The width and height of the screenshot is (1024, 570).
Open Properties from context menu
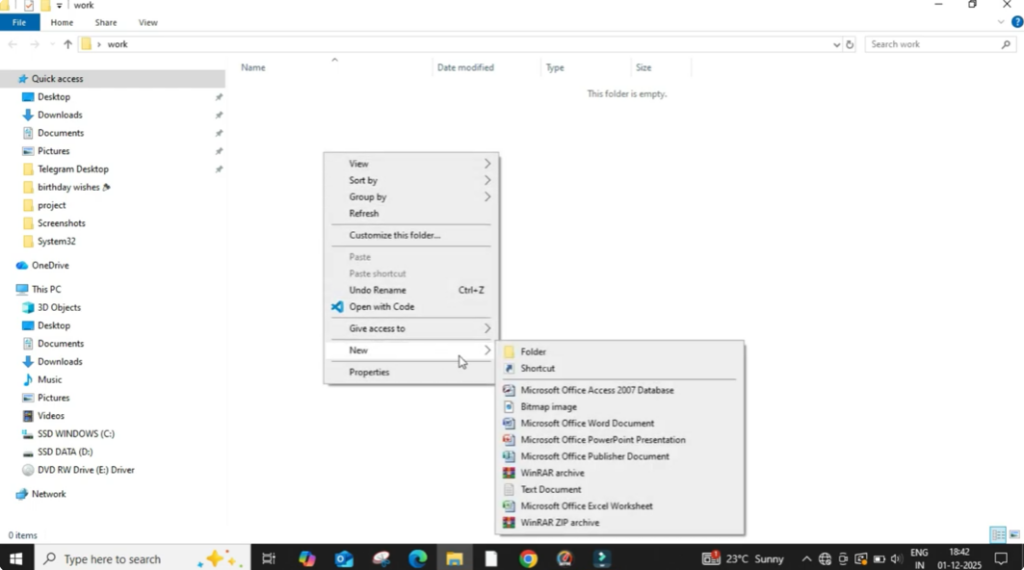[411, 372]
